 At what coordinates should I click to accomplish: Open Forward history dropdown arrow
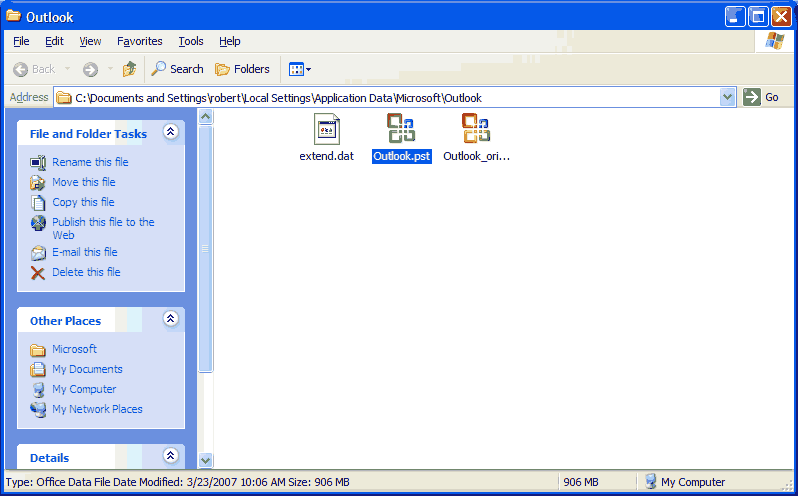pyautogui.click(x=110, y=69)
